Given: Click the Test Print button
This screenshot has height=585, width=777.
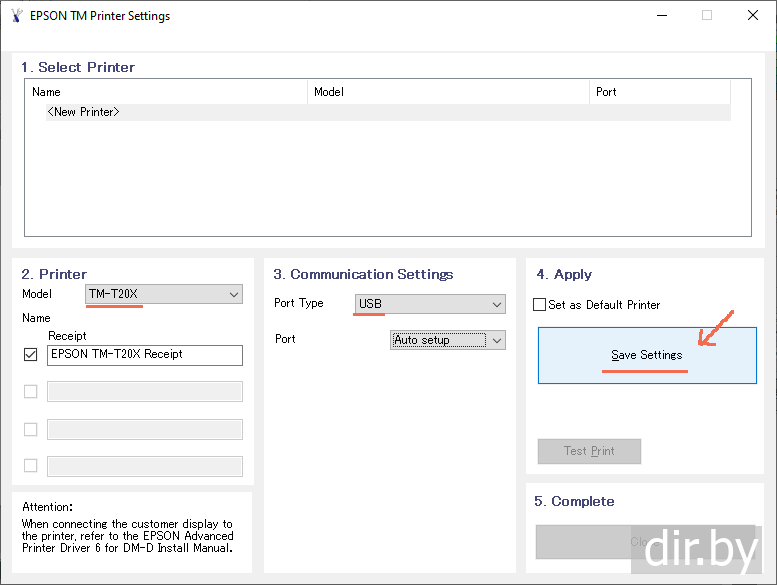Looking at the screenshot, I should click(x=589, y=451).
